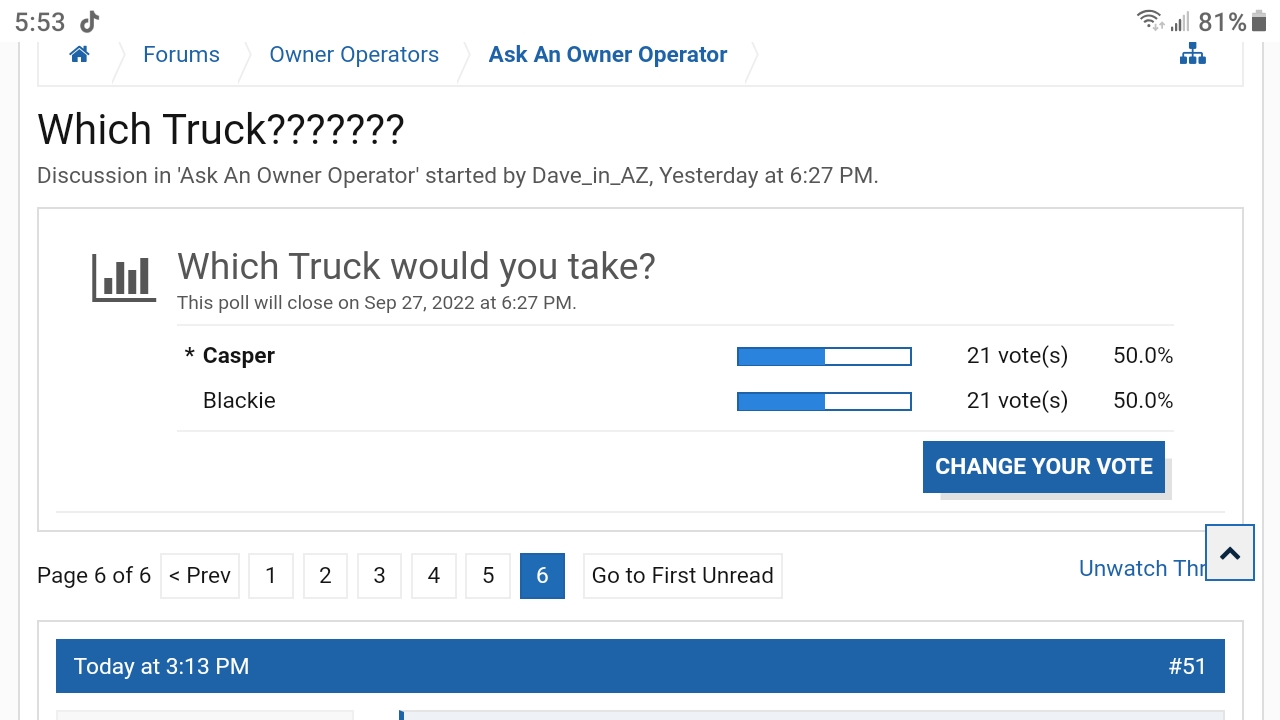Click the Change Your Vote button
1280x720 pixels.
1043,467
